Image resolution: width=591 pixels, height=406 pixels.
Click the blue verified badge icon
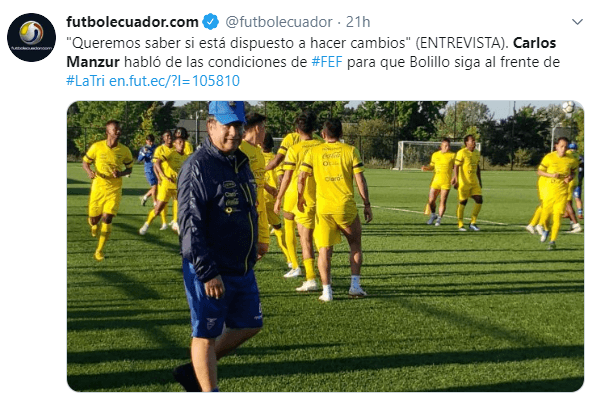pyautogui.click(x=211, y=22)
